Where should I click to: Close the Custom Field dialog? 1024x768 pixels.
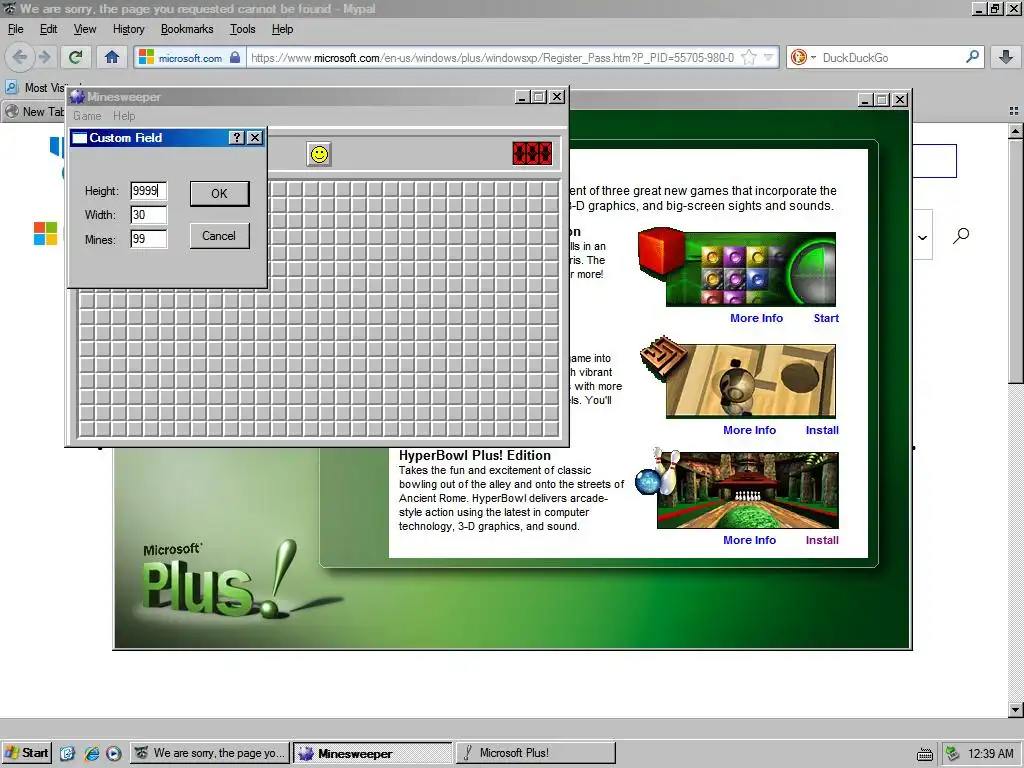click(255, 138)
